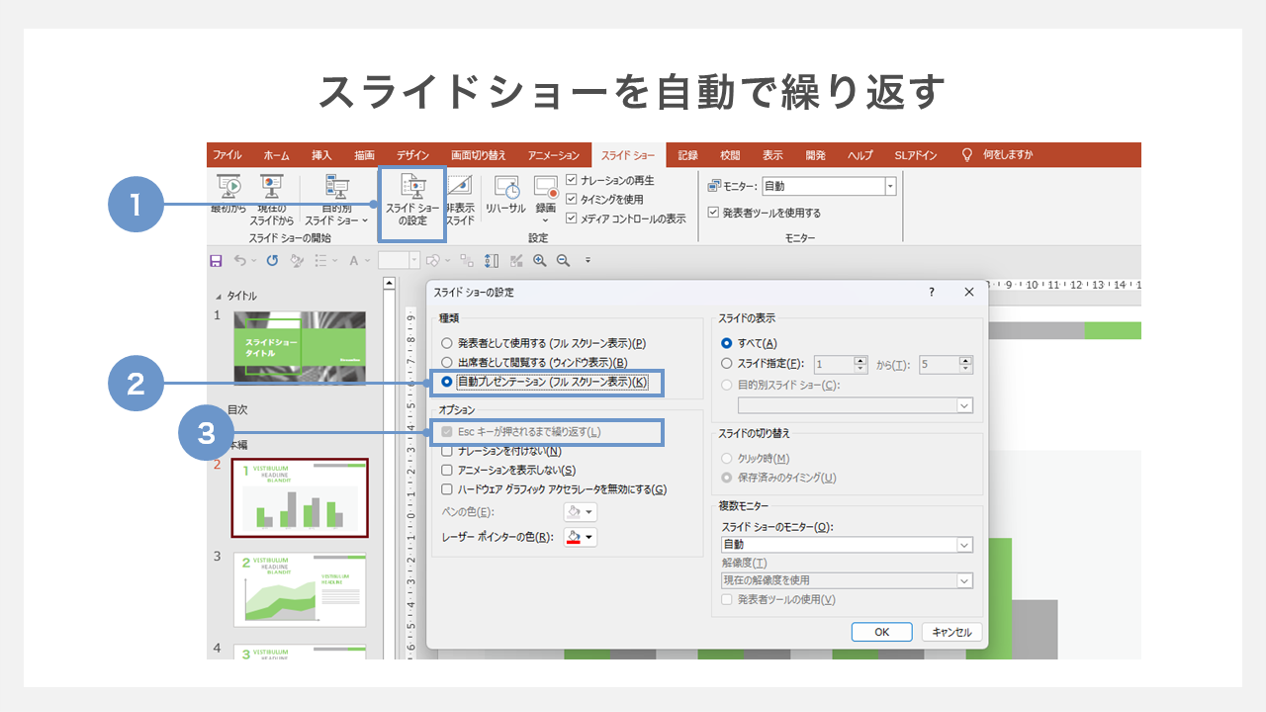Collapse the タイトル section in slide panel
The image size is (1266, 712).
(x=220, y=297)
